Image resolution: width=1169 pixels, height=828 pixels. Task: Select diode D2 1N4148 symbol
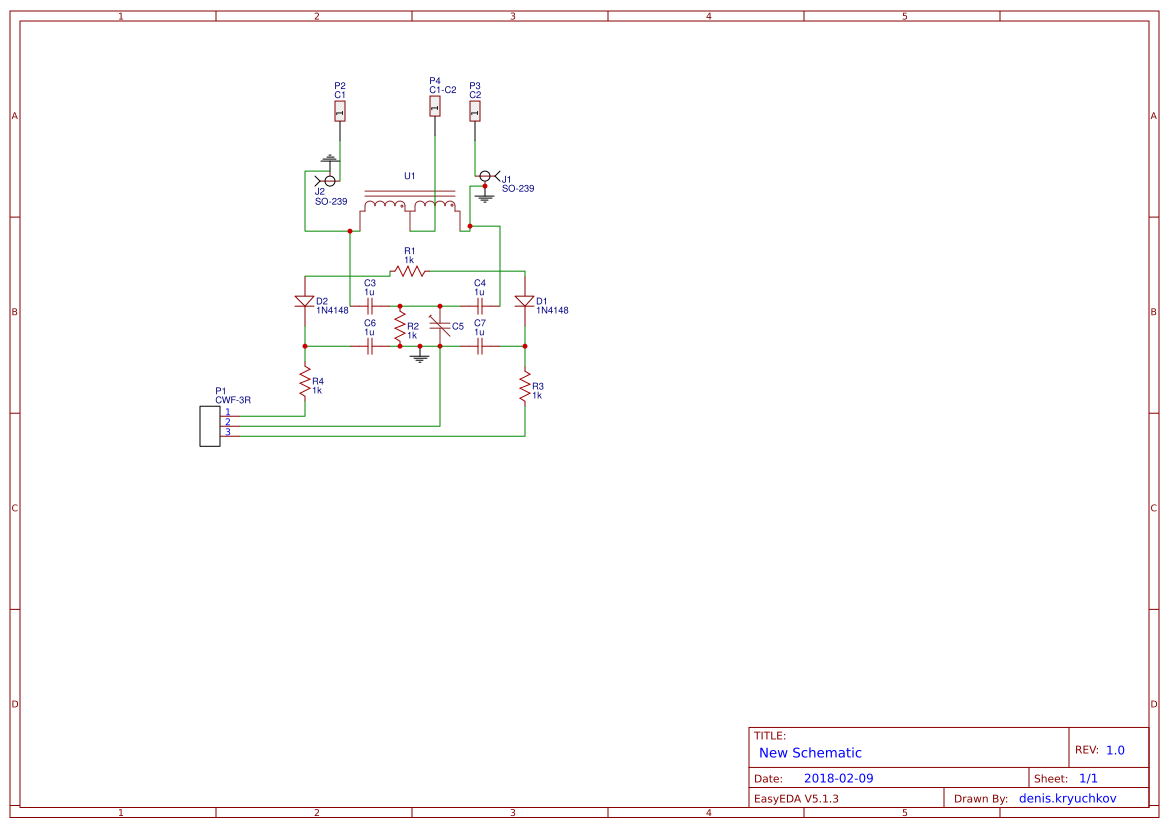pos(305,301)
